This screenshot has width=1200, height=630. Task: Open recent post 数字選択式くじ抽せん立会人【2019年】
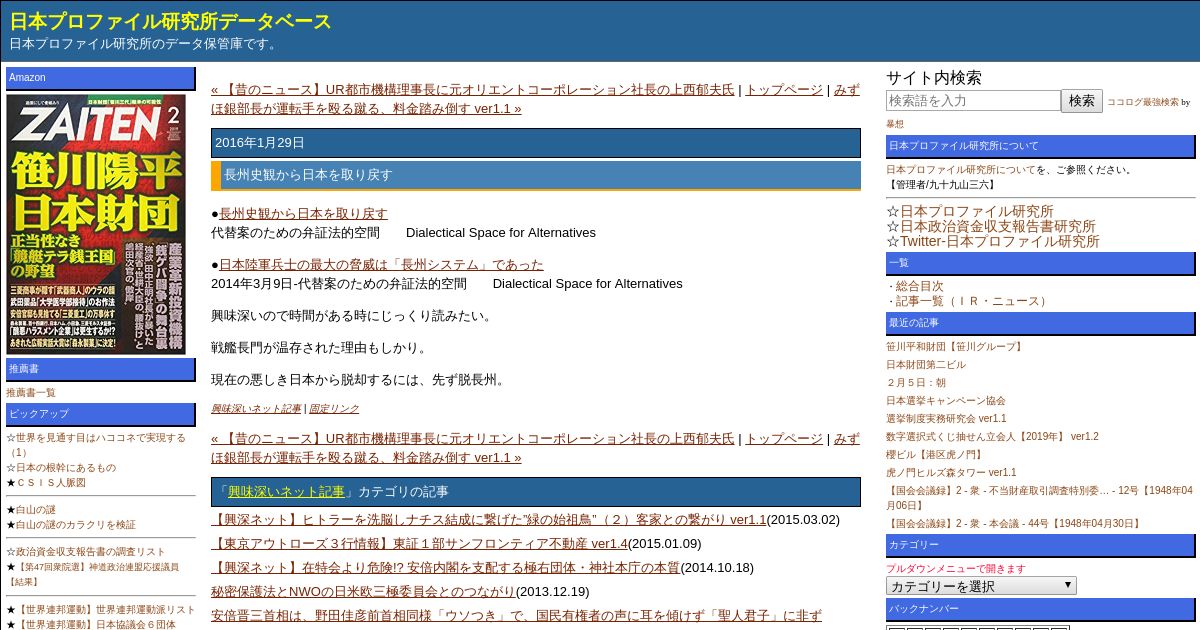(x=992, y=436)
